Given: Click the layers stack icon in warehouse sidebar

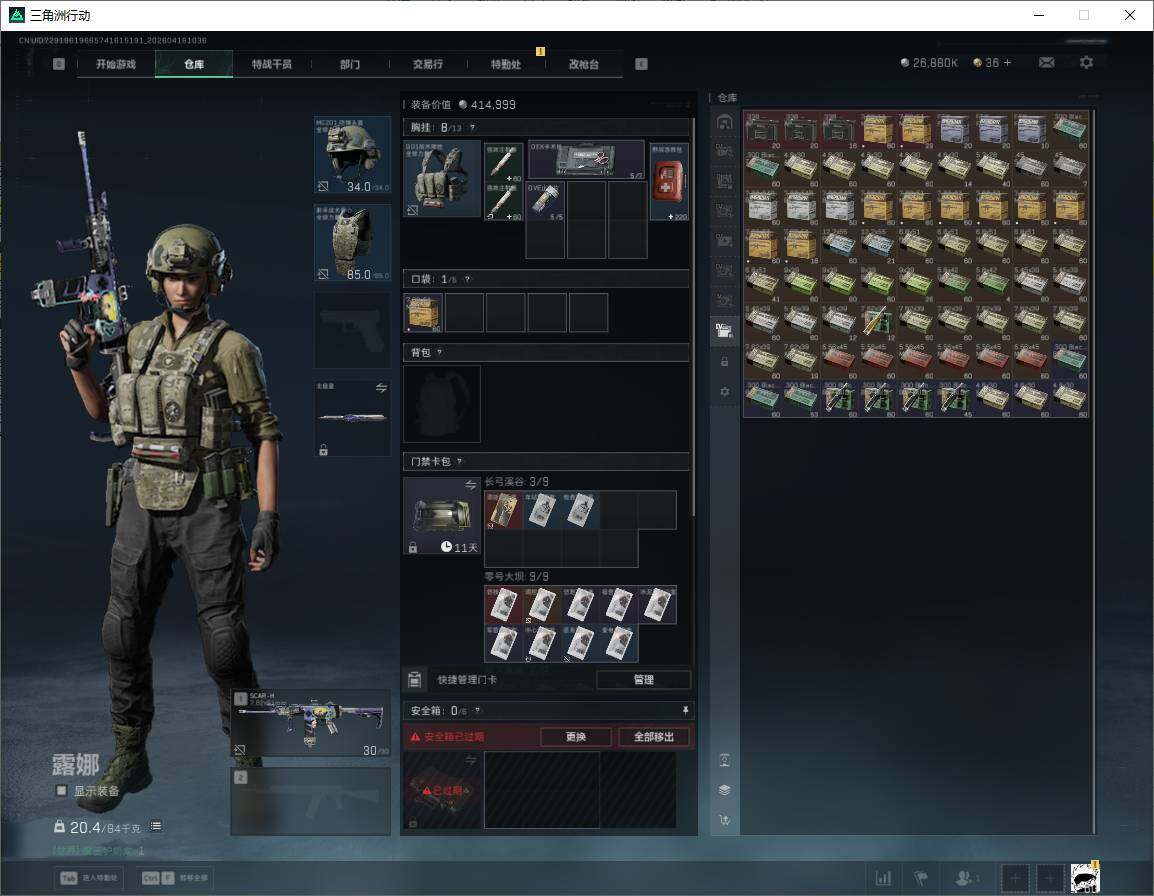Looking at the screenshot, I should pyautogui.click(x=725, y=790).
